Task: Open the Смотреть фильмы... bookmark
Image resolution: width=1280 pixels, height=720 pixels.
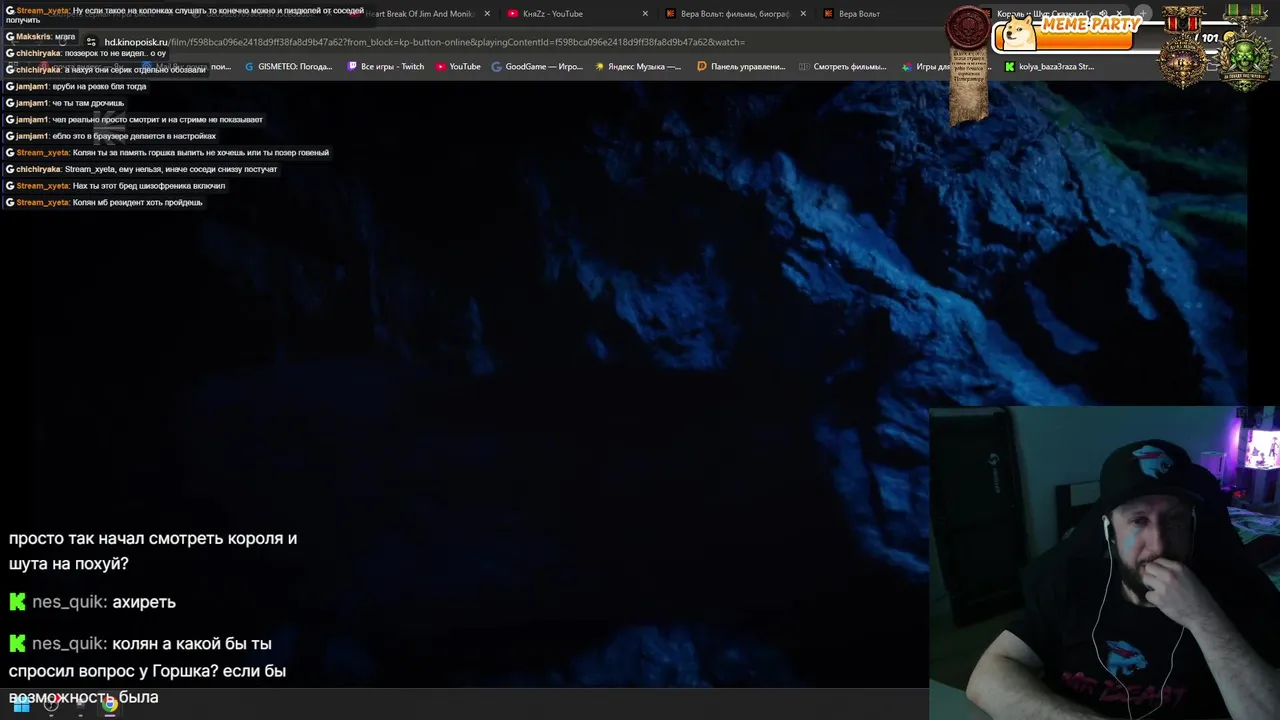Action: pos(842,67)
